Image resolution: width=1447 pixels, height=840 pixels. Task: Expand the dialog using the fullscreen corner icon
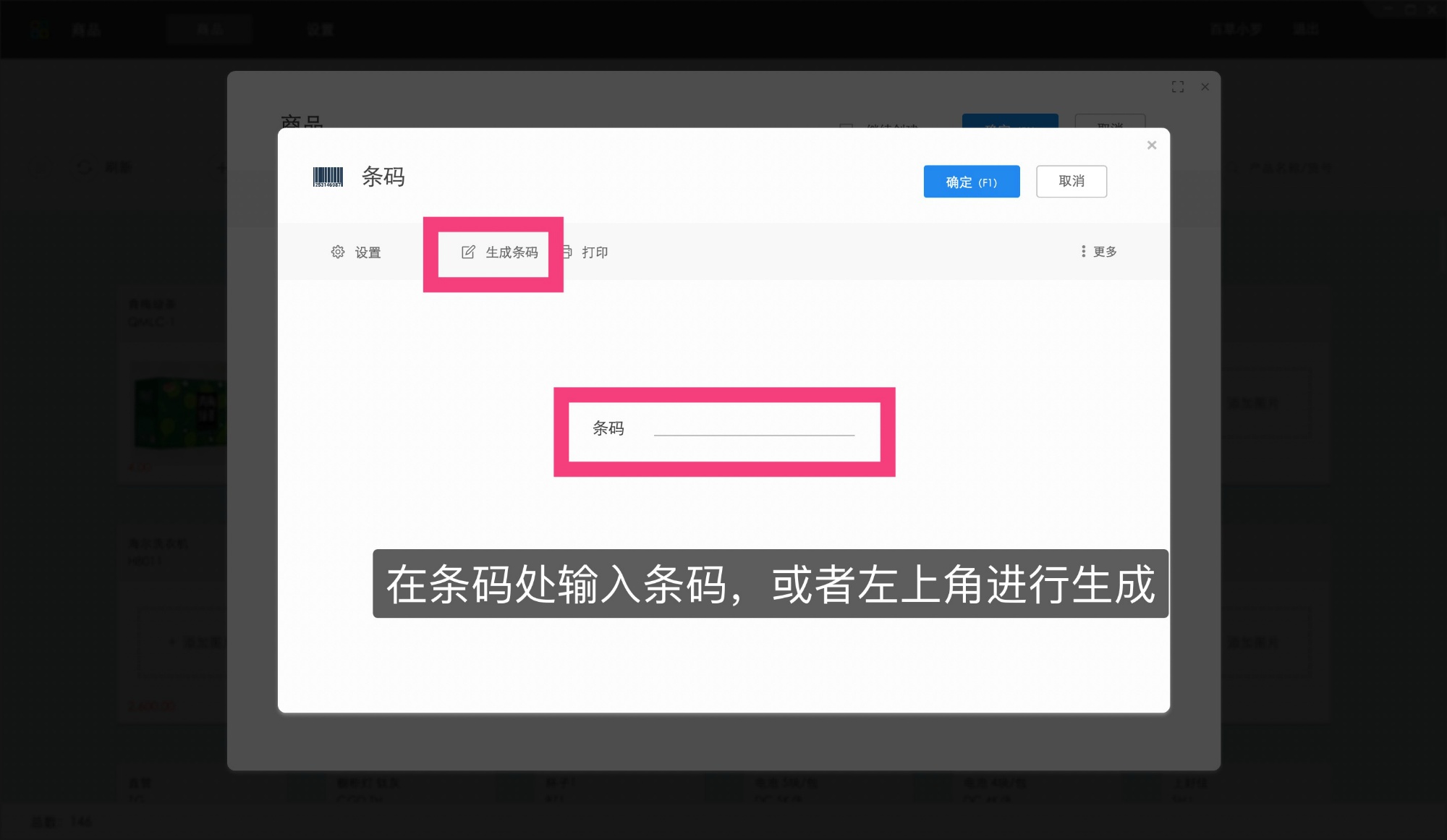1178,87
